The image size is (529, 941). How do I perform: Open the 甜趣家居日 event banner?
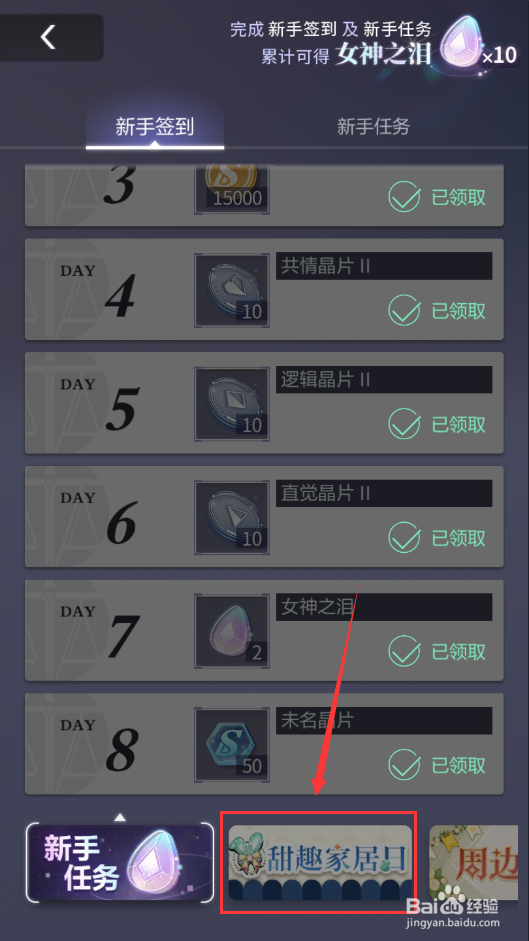321,863
